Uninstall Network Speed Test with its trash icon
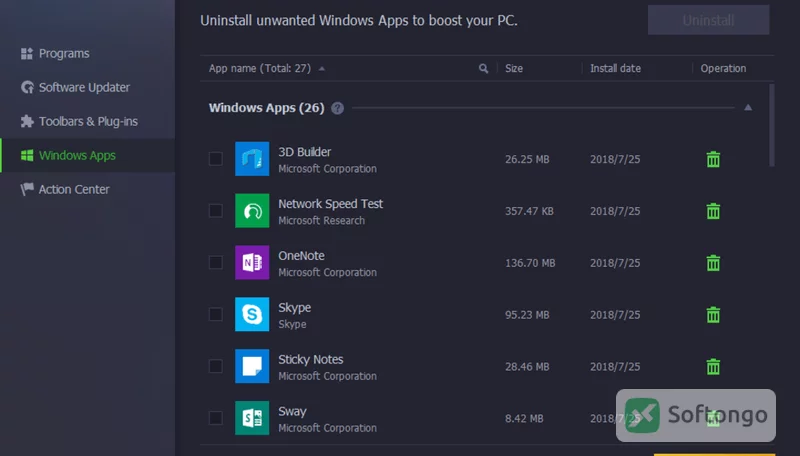Viewport: 800px width, 456px height. pos(713,211)
